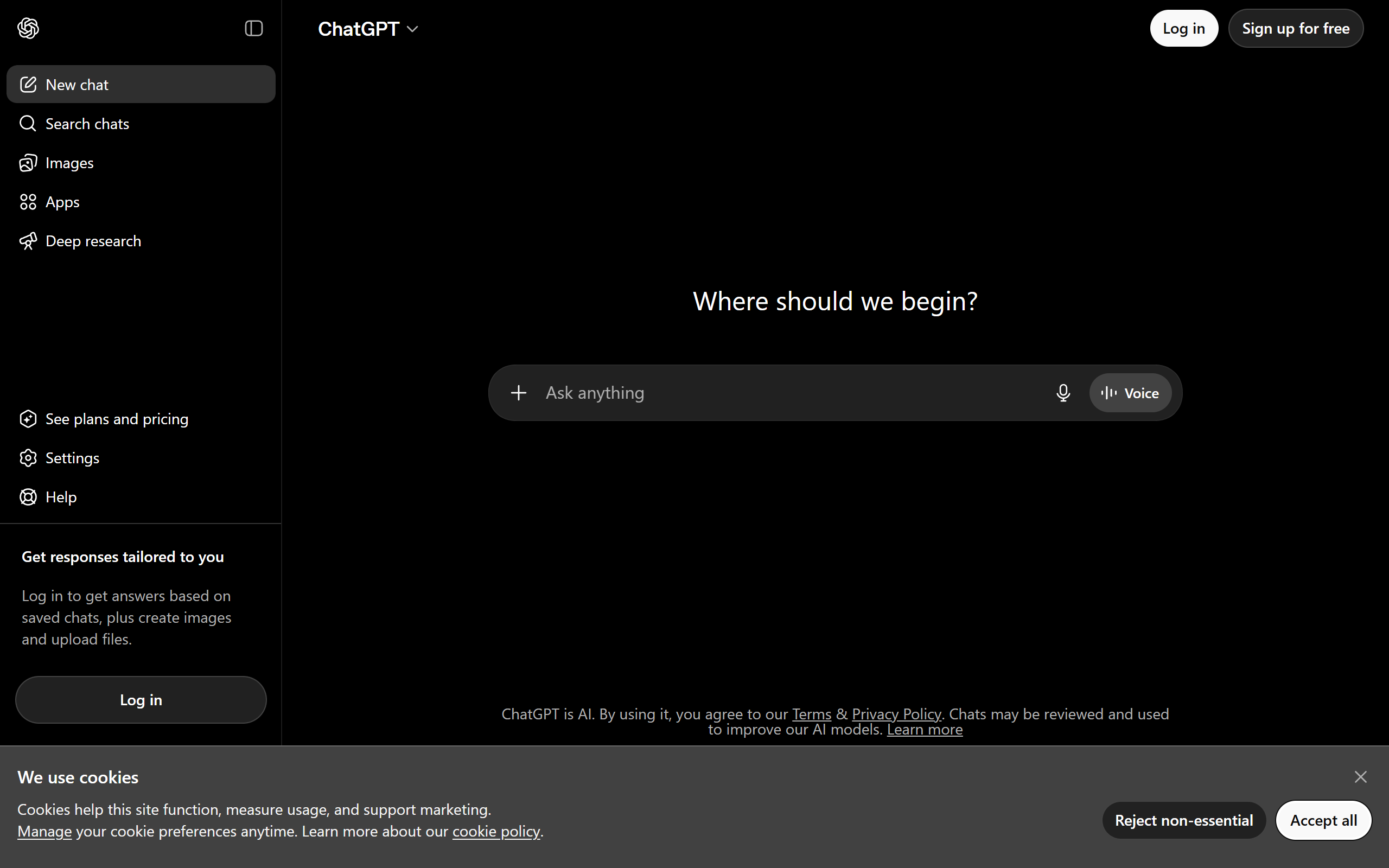Open Help in the sidebar
This screenshot has width=1389, height=868.
point(141,496)
